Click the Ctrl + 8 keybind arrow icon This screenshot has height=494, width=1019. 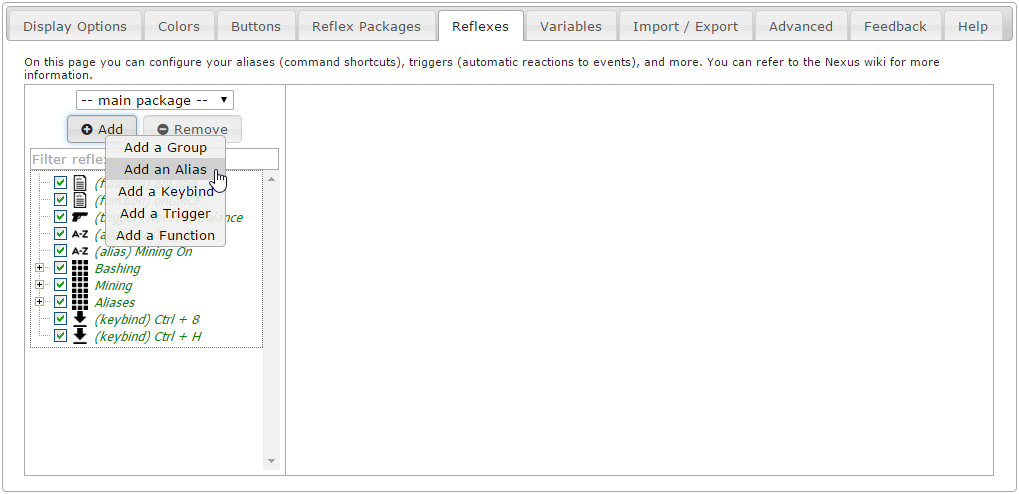pyautogui.click(x=80, y=319)
